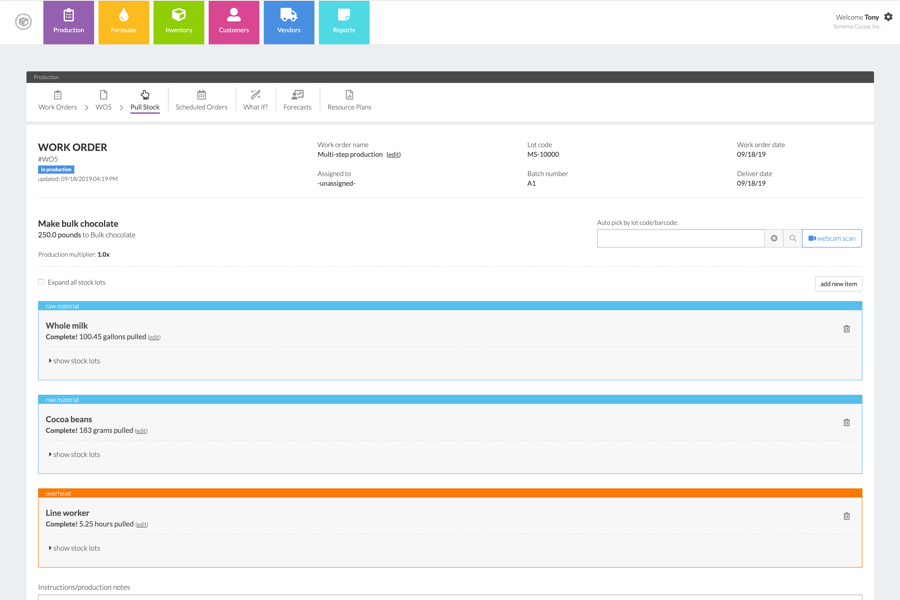Click the search icon beside barcode field

792,238
